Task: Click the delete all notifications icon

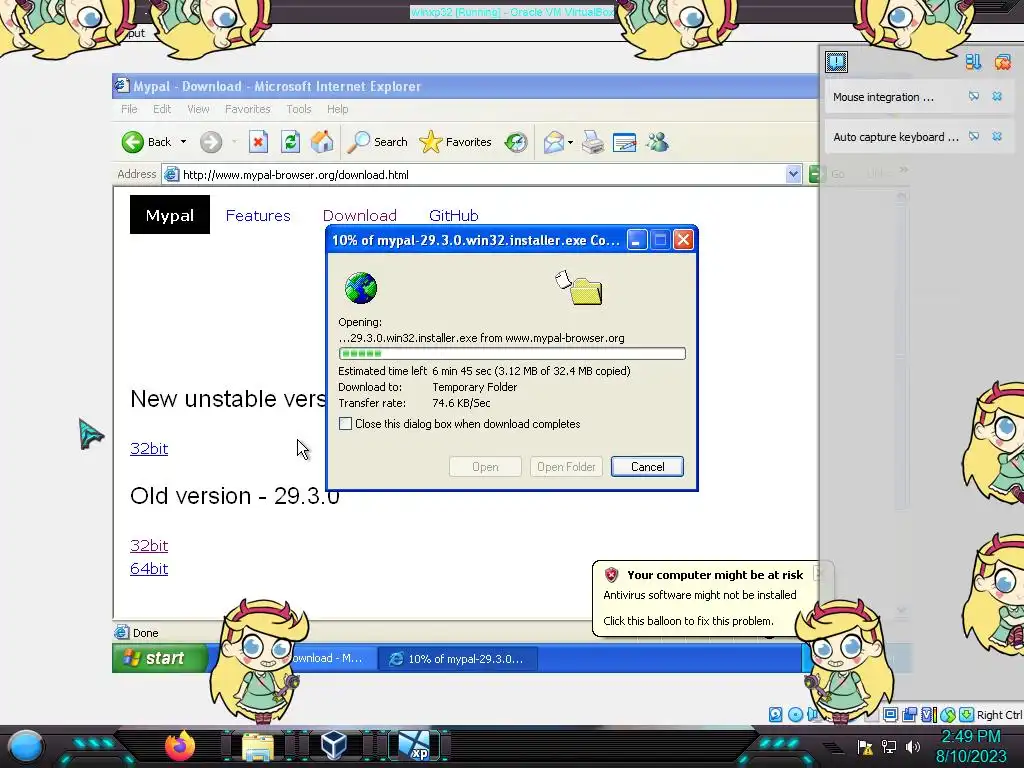Action: coord(1002,61)
